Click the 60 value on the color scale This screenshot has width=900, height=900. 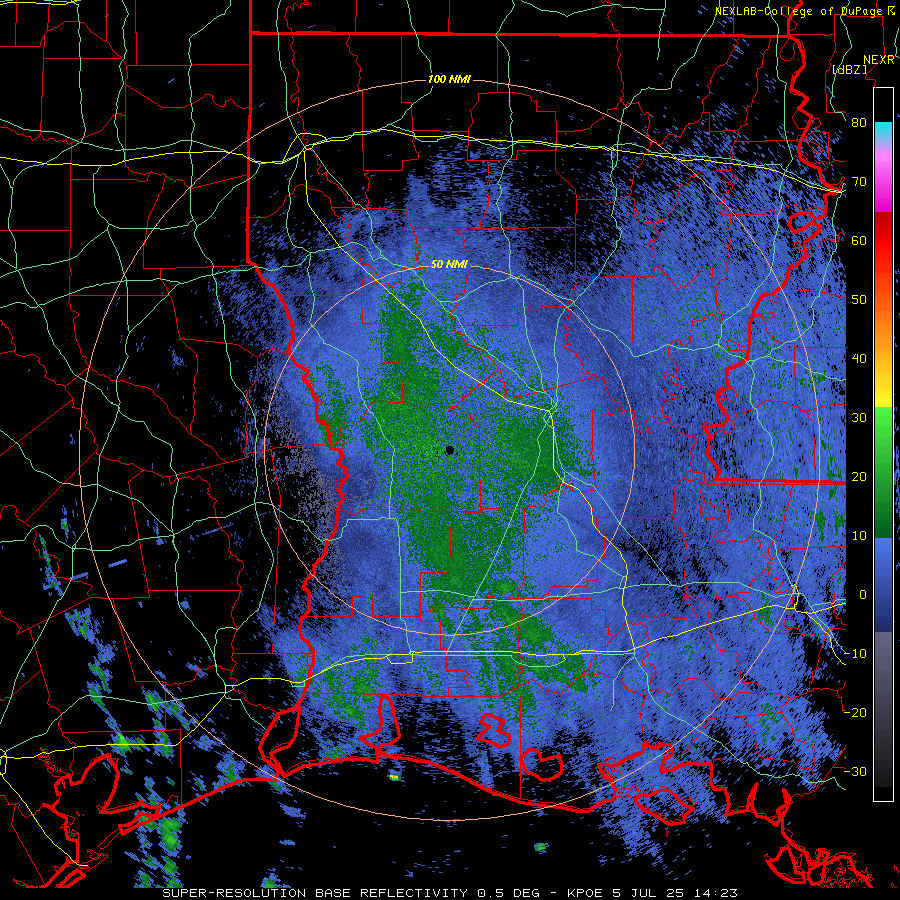pyautogui.click(x=859, y=241)
